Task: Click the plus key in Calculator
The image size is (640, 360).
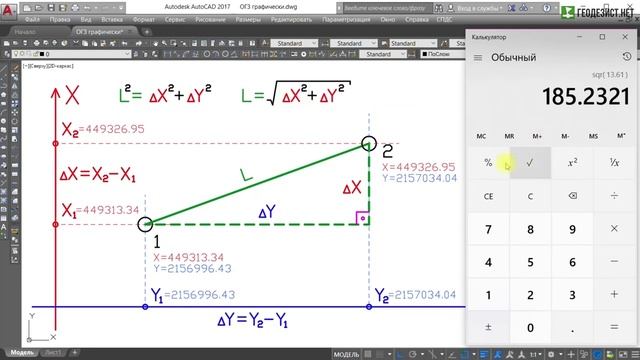Action: tap(614, 294)
